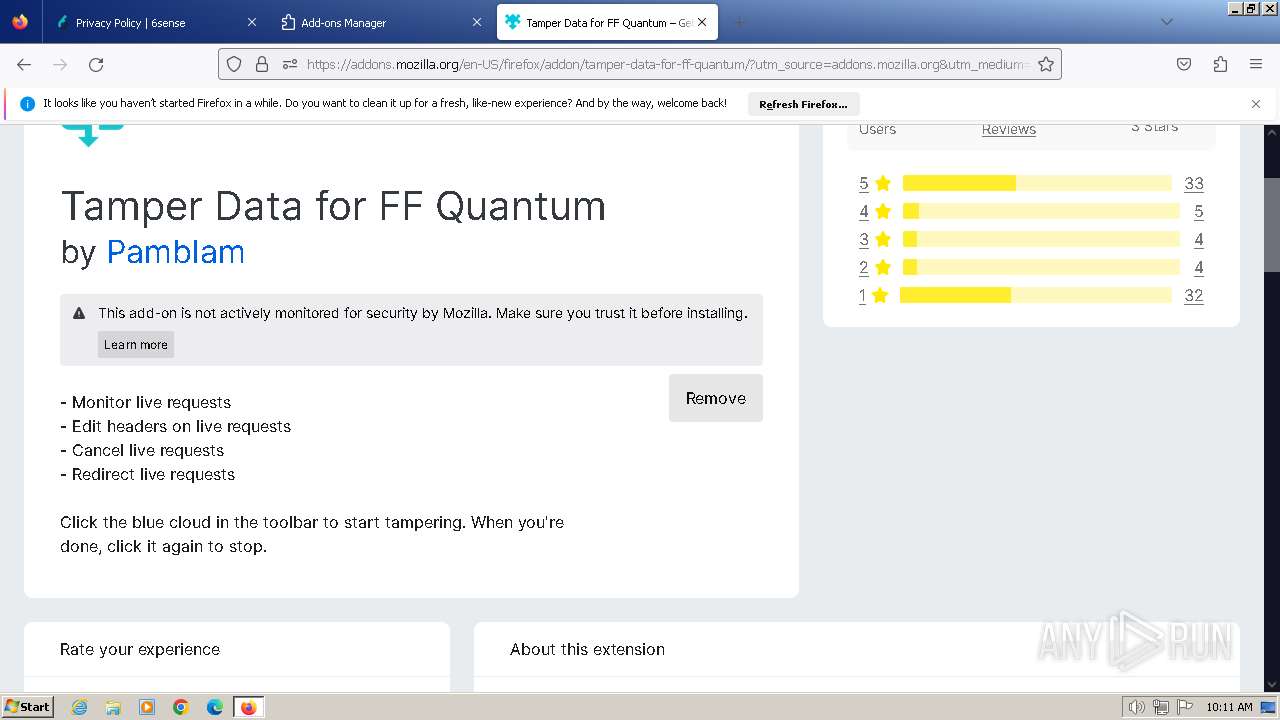Open site permissions icon in address bar
Image resolution: width=1280 pixels, height=720 pixels.
pos(290,64)
